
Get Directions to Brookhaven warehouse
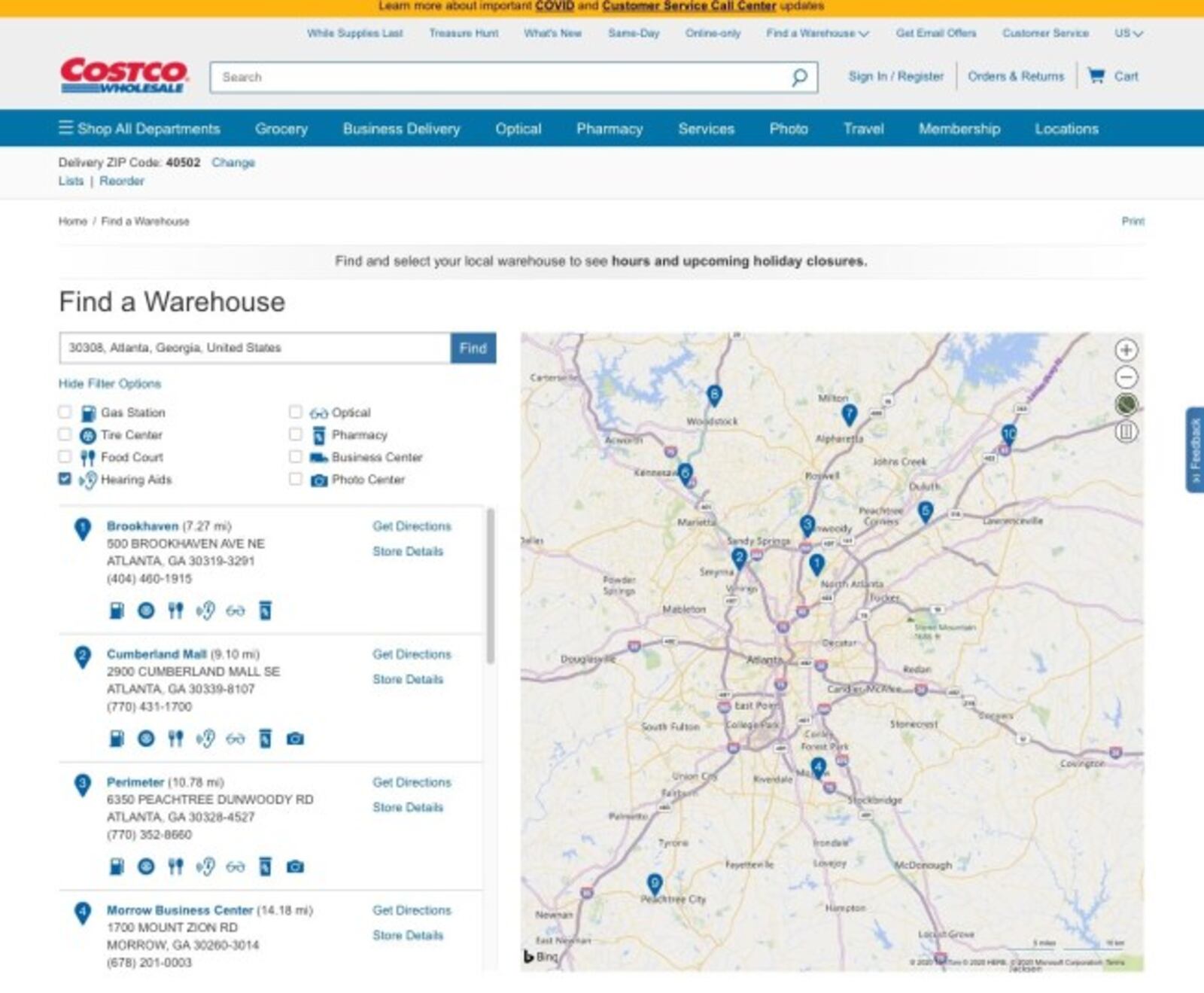pyautogui.click(x=412, y=526)
